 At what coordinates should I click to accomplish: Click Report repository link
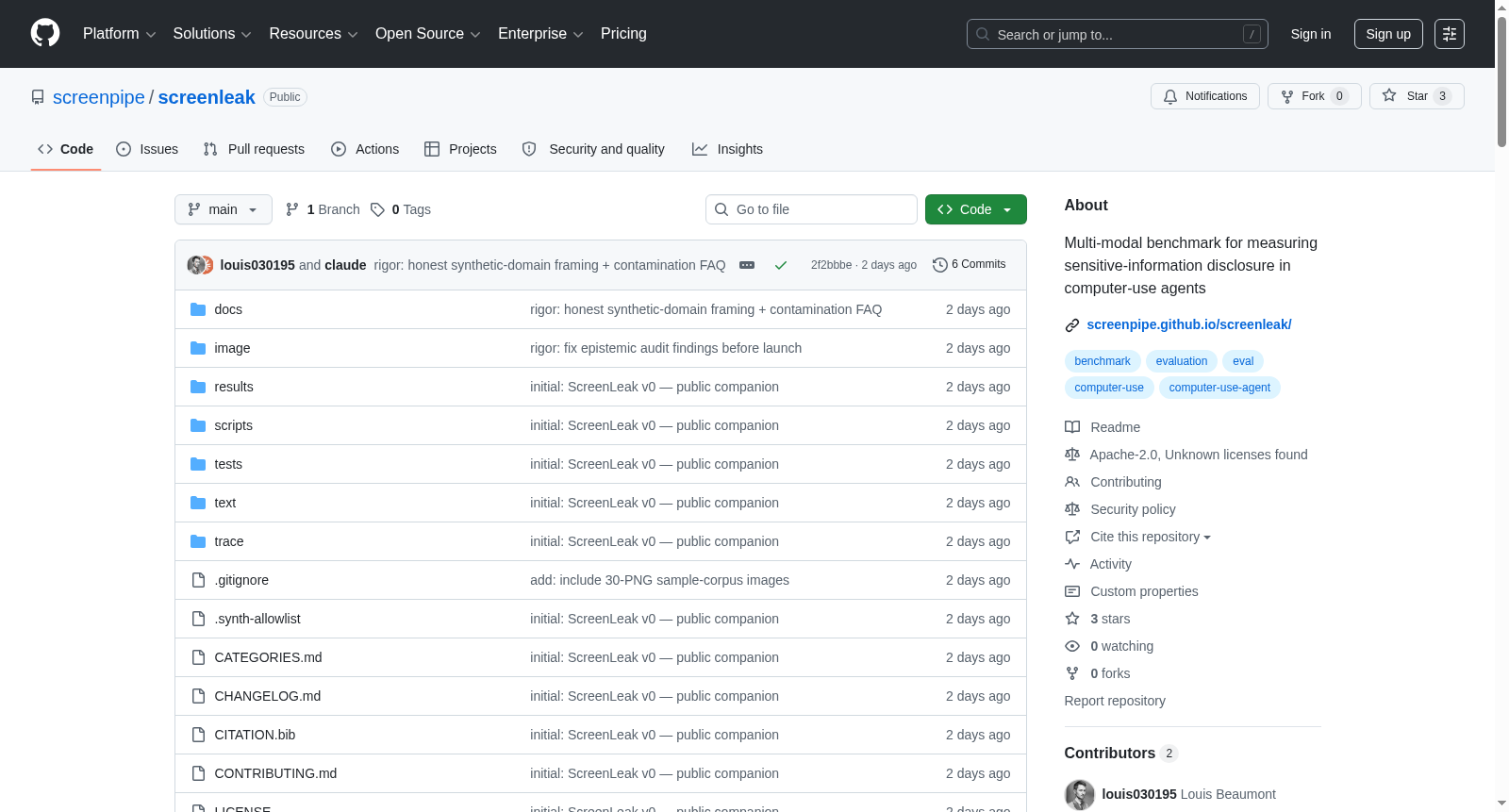pyautogui.click(x=1115, y=701)
